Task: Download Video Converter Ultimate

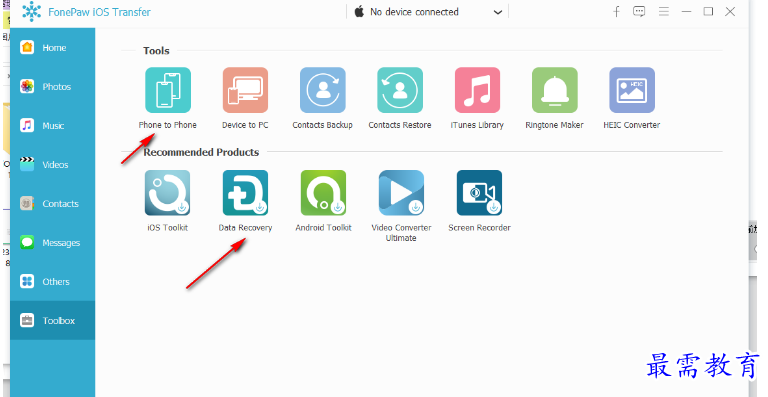Action: 401,193
